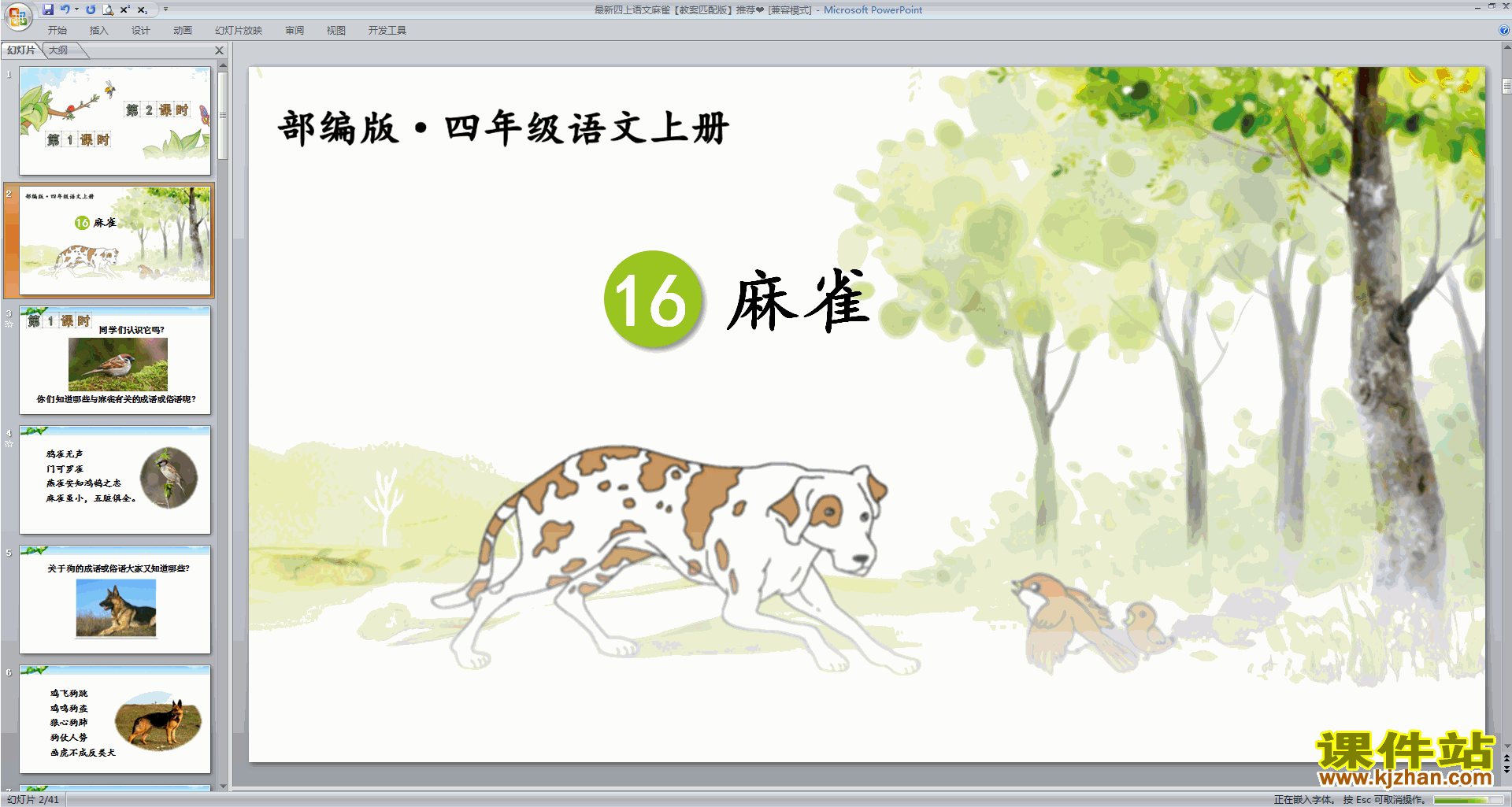Click the Save icon in quick access toolbar
Screen dimensions: 1512x807
48,9
